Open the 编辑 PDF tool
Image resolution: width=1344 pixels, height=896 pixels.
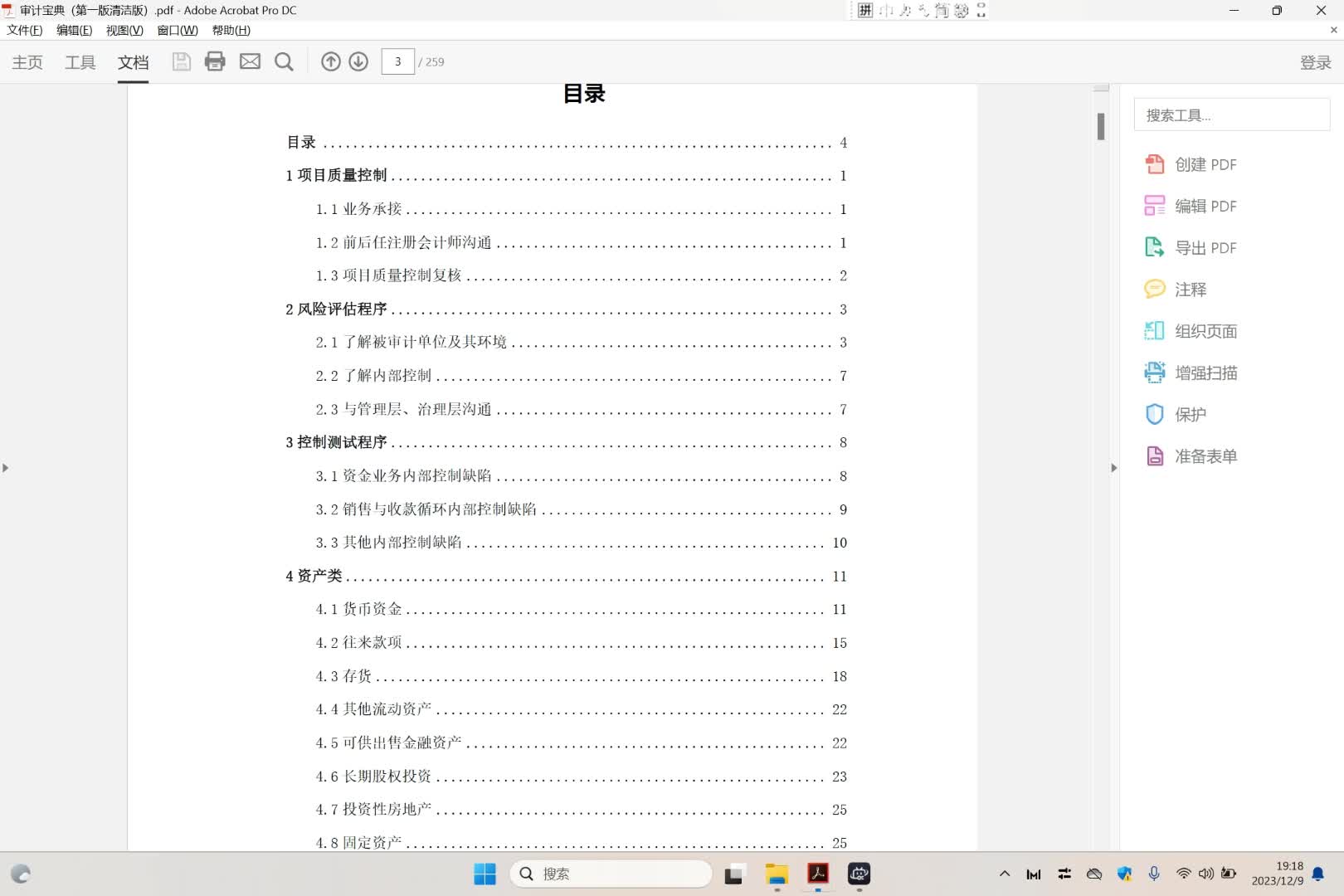coord(1191,206)
